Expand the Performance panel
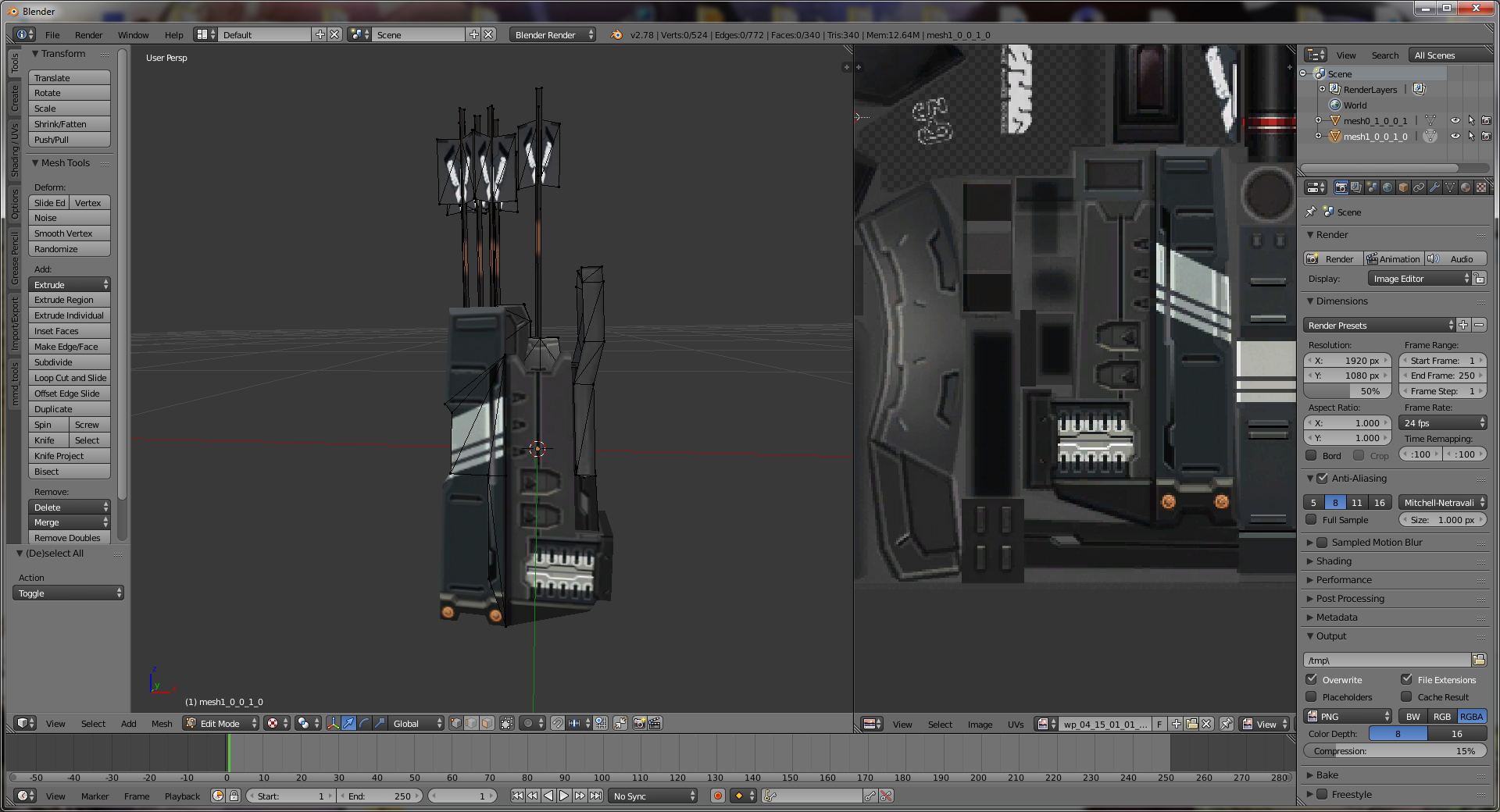Image resolution: width=1500 pixels, height=812 pixels. coord(1344,580)
